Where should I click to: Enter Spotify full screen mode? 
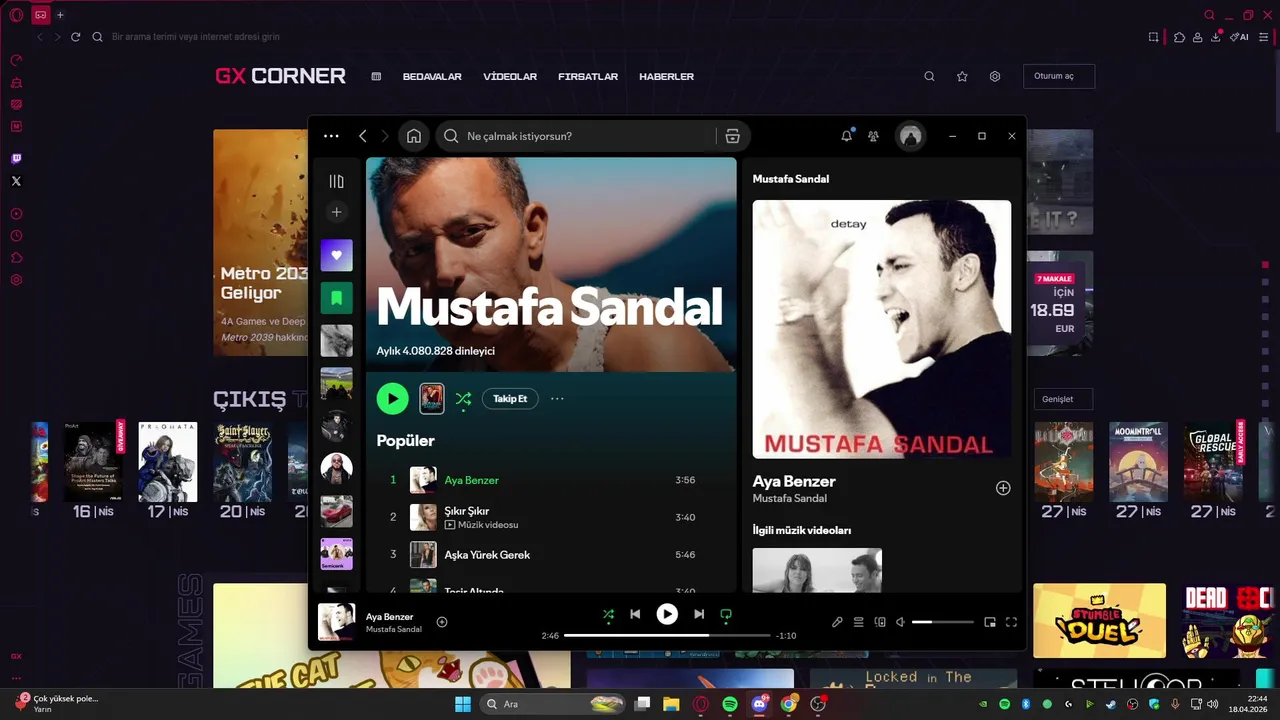click(1011, 622)
